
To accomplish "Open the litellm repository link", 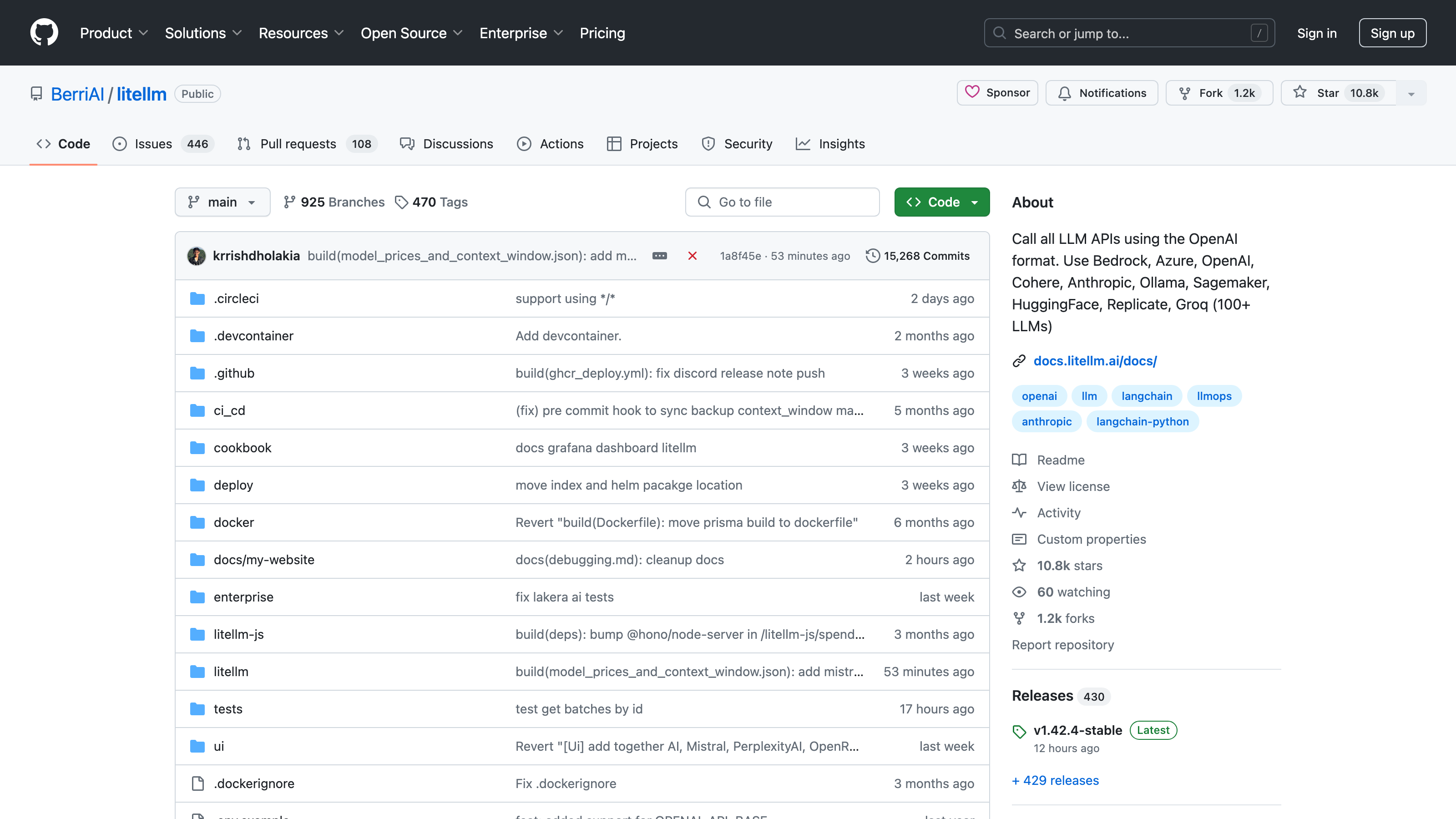I will coord(142,94).
